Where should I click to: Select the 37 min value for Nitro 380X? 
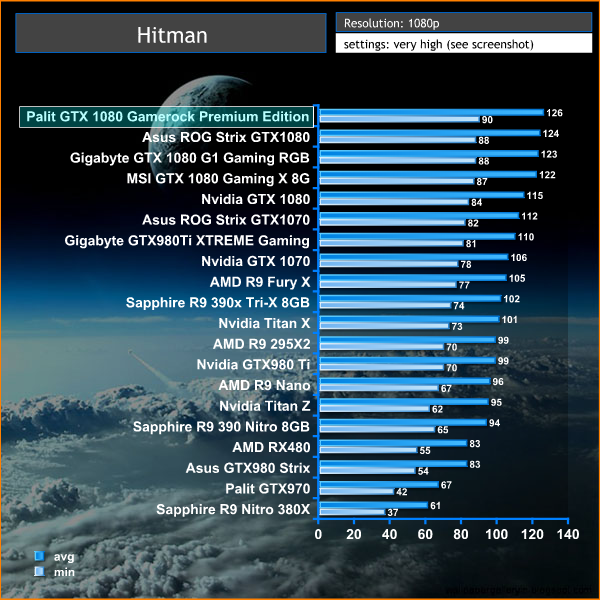pyautogui.click(x=393, y=512)
